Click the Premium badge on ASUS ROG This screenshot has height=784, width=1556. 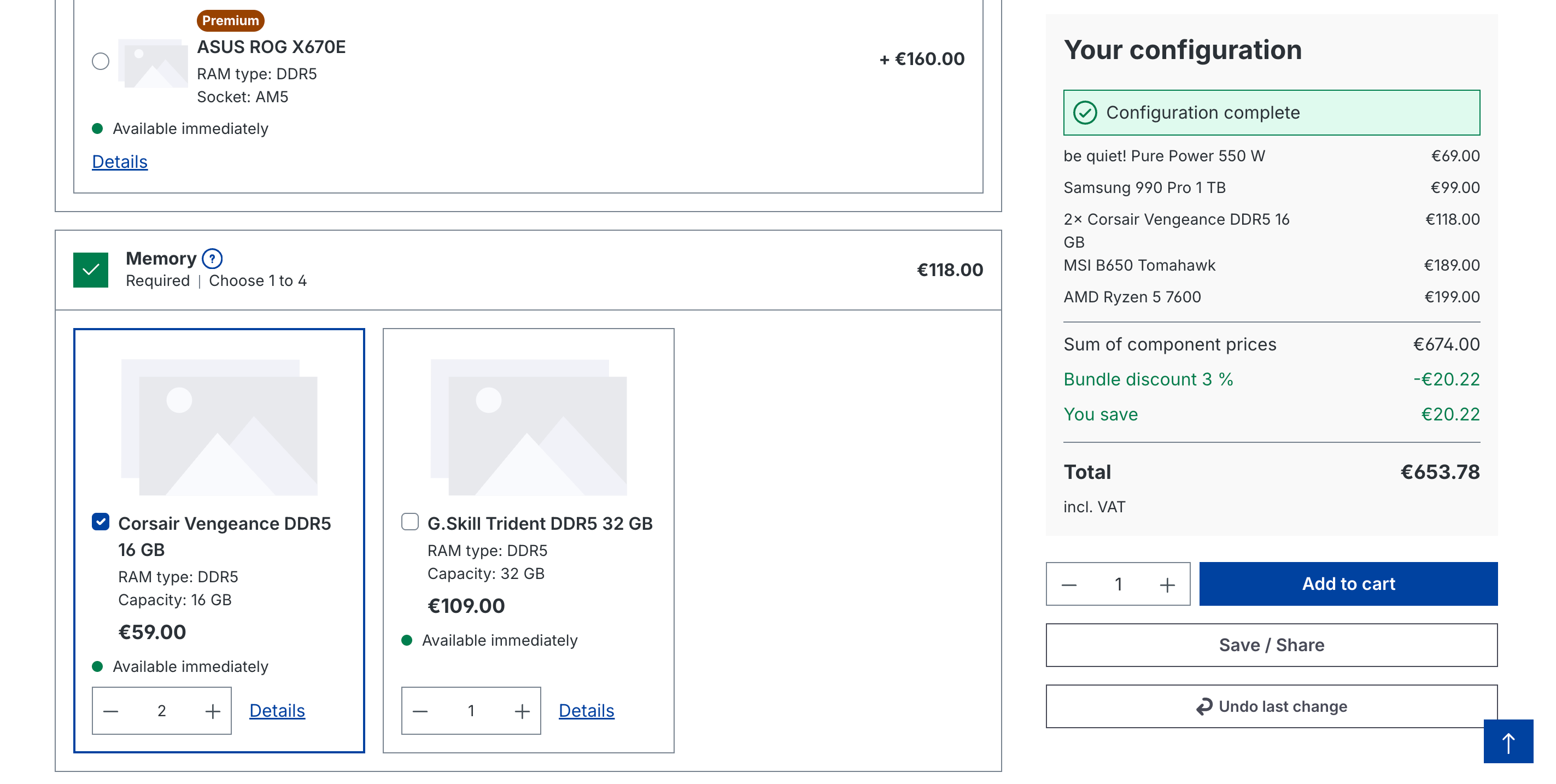tap(230, 21)
